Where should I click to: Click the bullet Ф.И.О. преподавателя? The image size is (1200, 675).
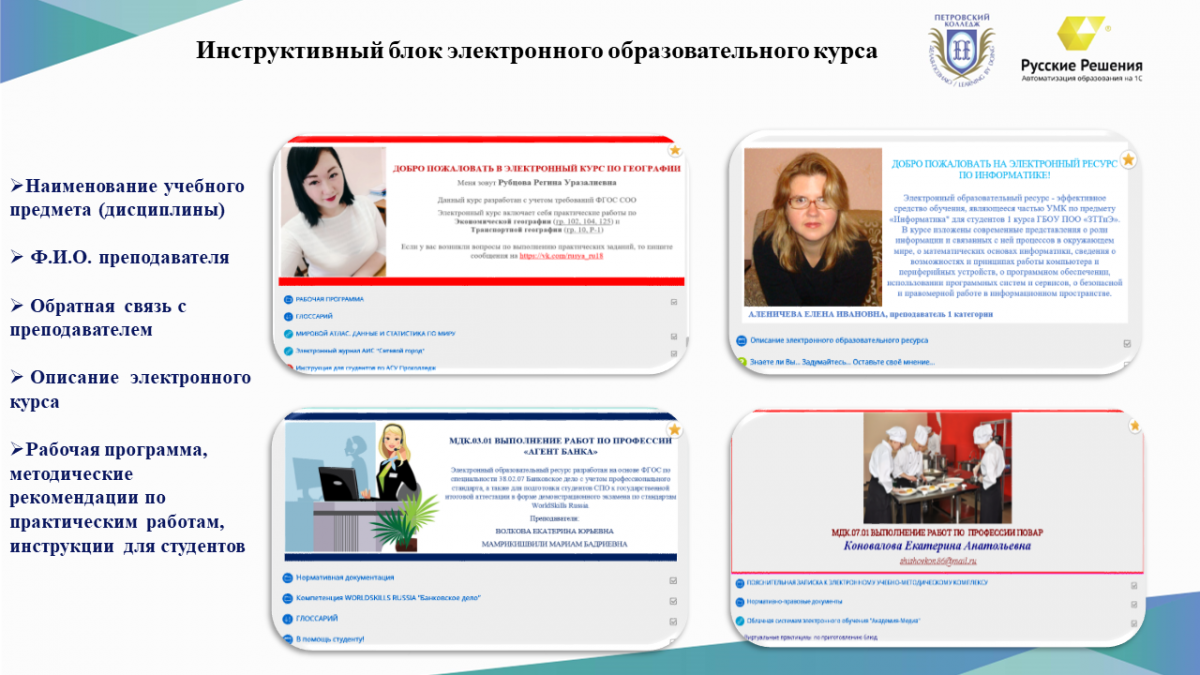point(120,258)
